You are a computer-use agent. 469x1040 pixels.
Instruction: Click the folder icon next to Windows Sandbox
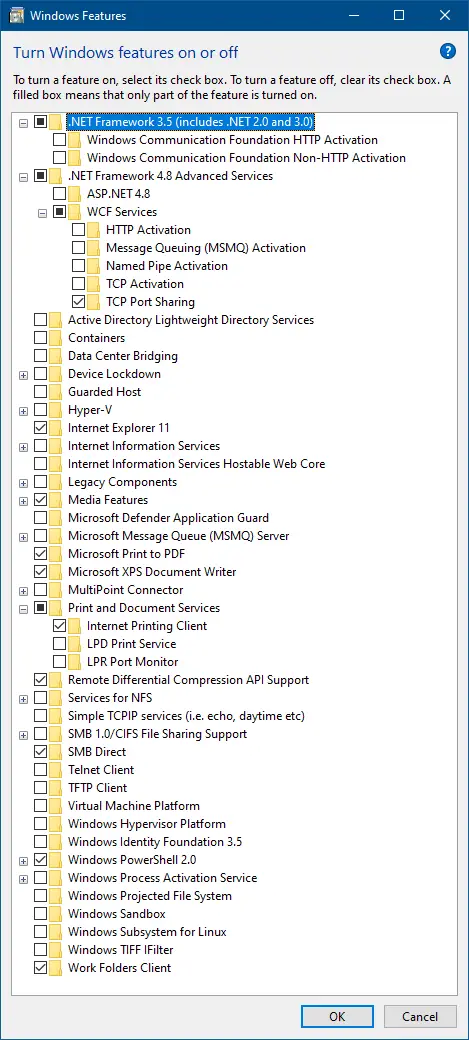56,914
